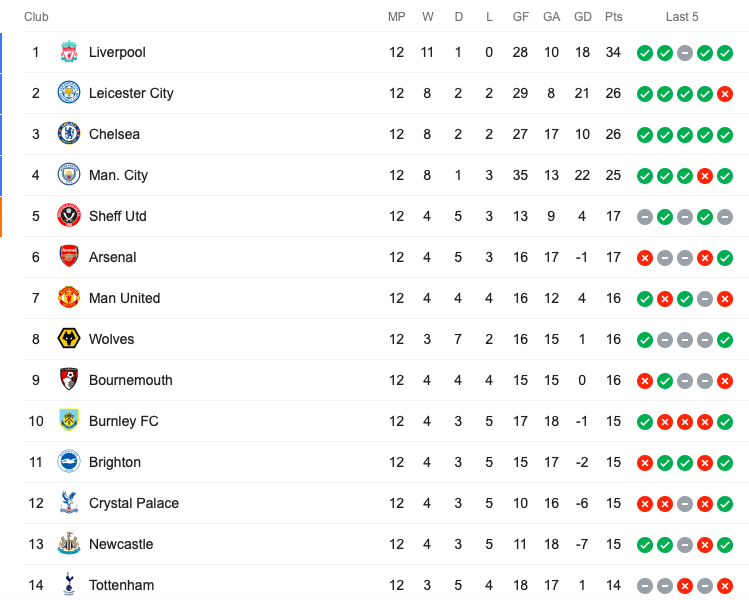Click the Pts column header
This screenshot has width=749, height=600.
click(613, 17)
